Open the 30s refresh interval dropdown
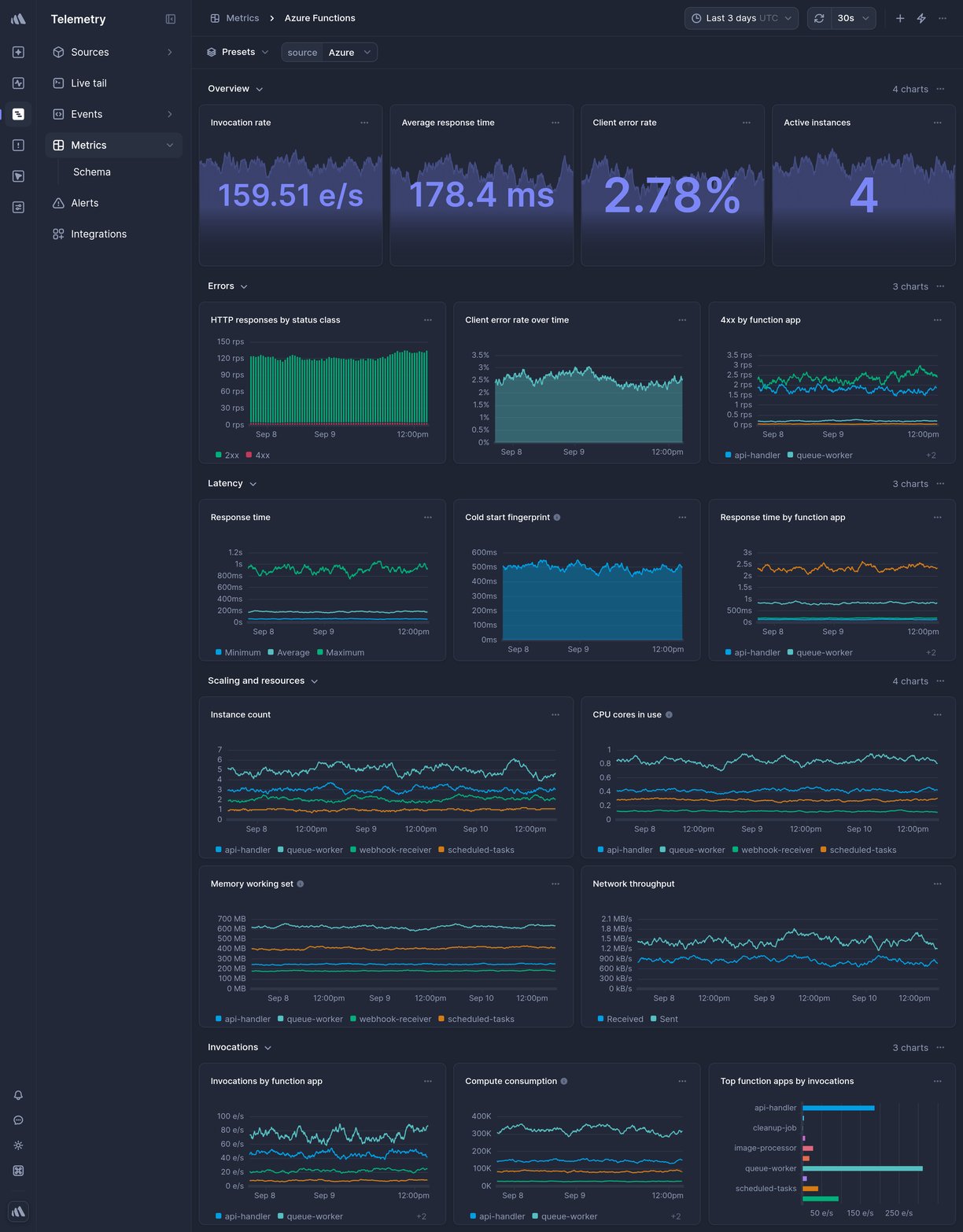The width and height of the screenshot is (963, 1232). [x=854, y=18]
